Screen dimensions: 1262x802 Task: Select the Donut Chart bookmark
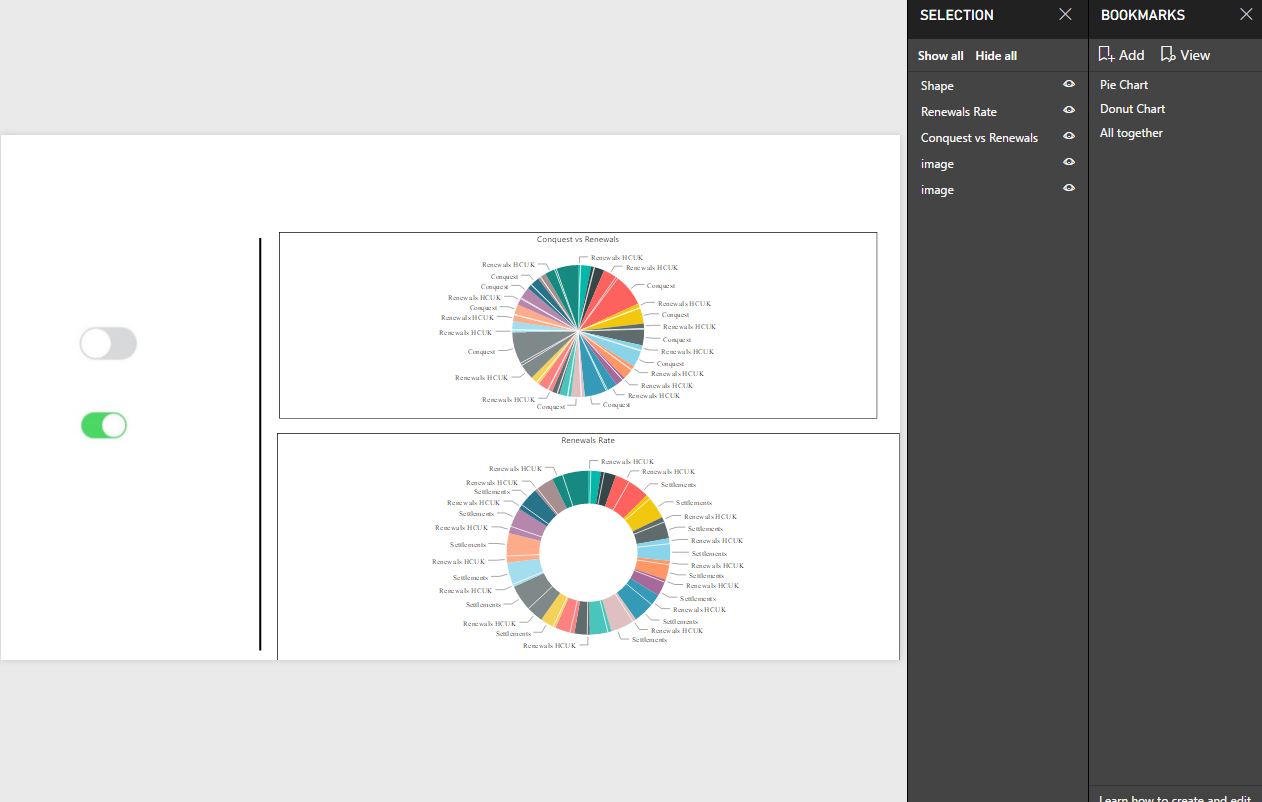1132,109
